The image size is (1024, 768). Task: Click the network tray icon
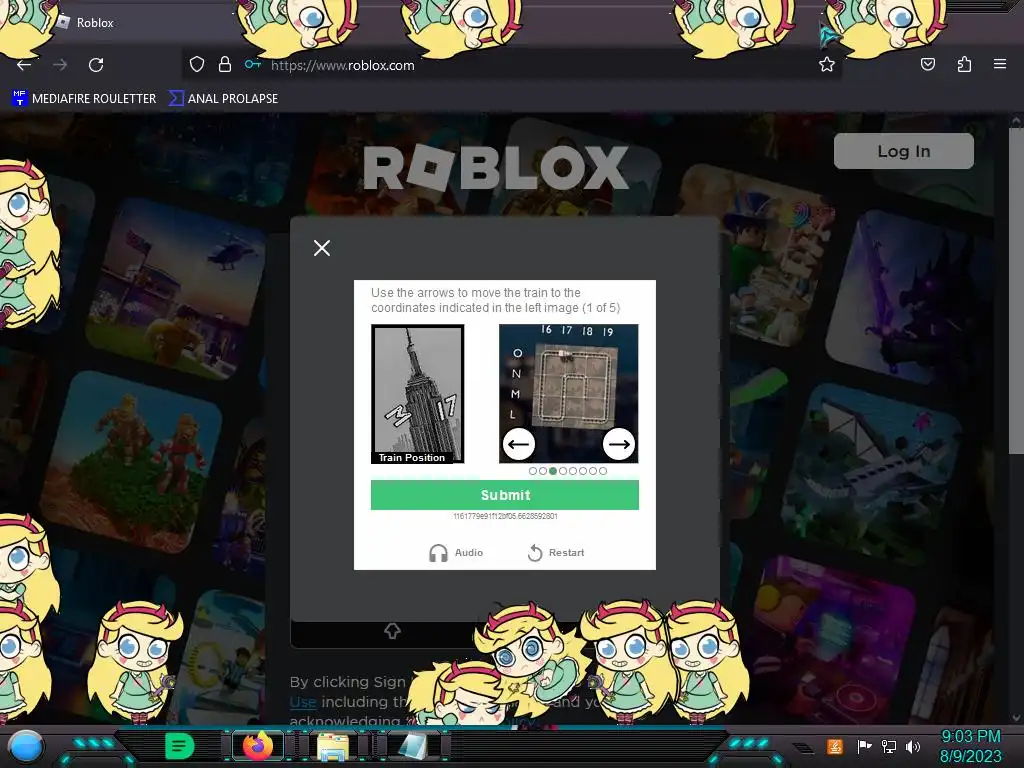889,746
